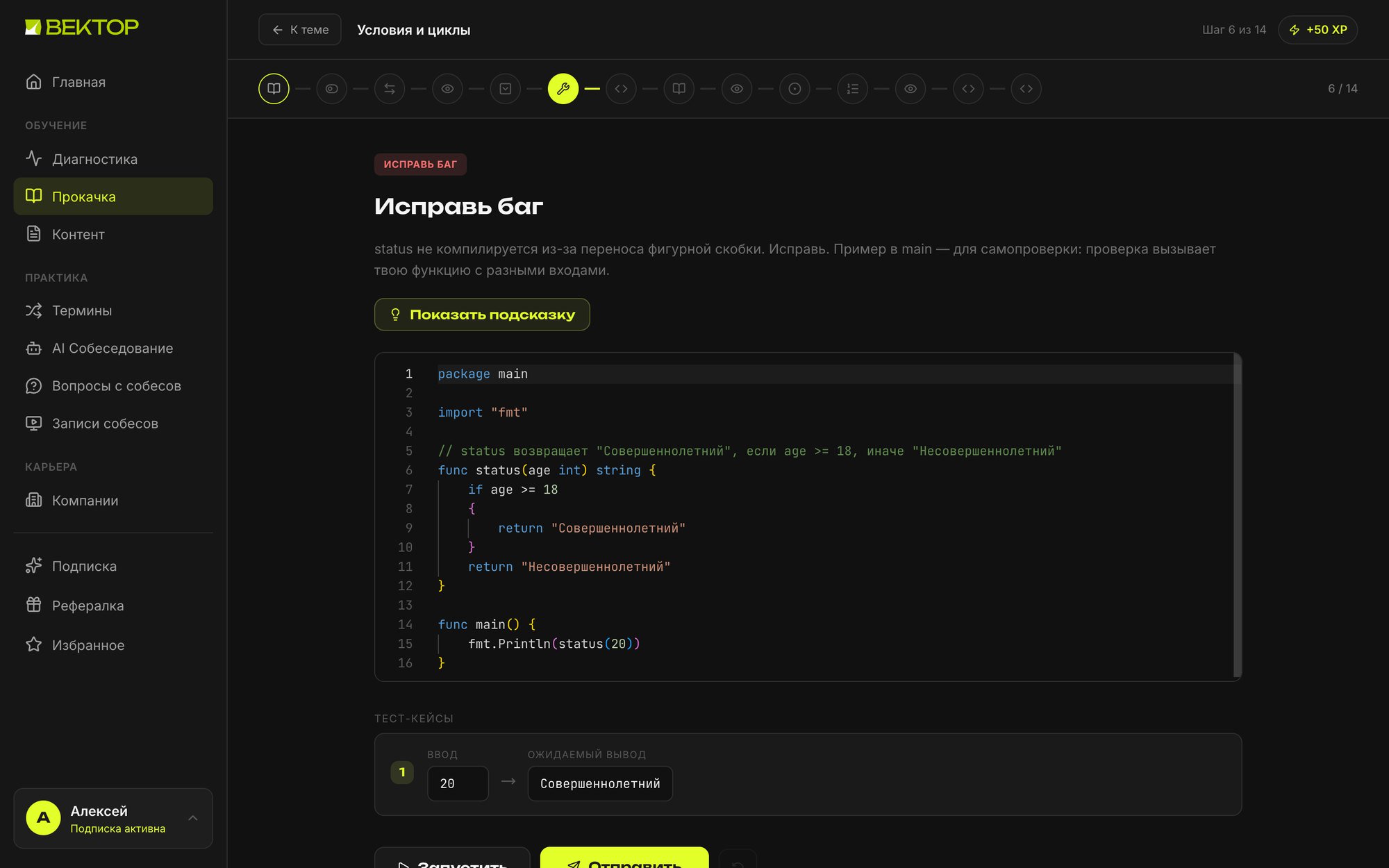The width and height of the screenshot is (1389, 868).
Task: Open step 5 checkbox icon in progress bar
Action: click(x=506, y=89)
